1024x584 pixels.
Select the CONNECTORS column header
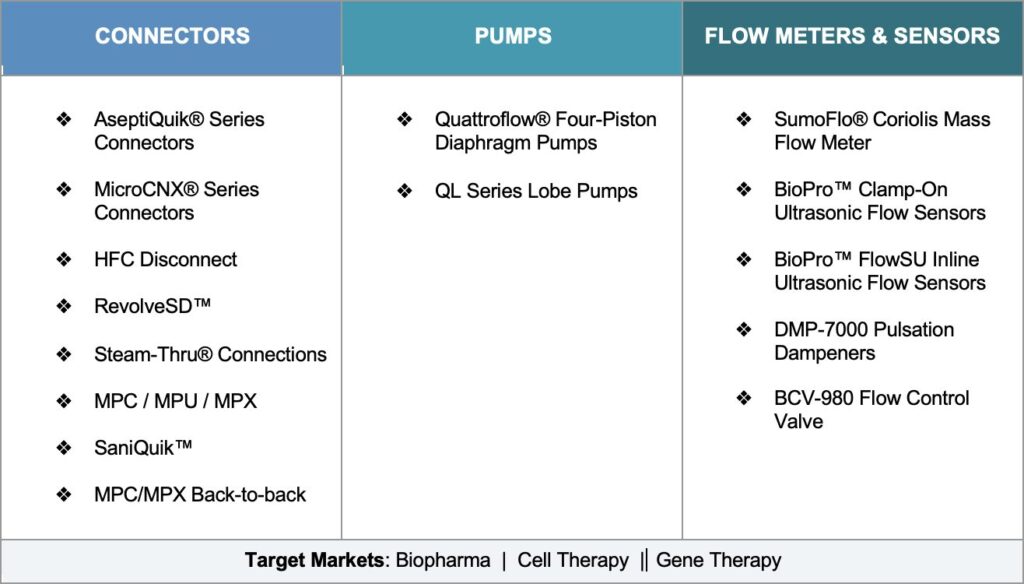tap(172, 37)
